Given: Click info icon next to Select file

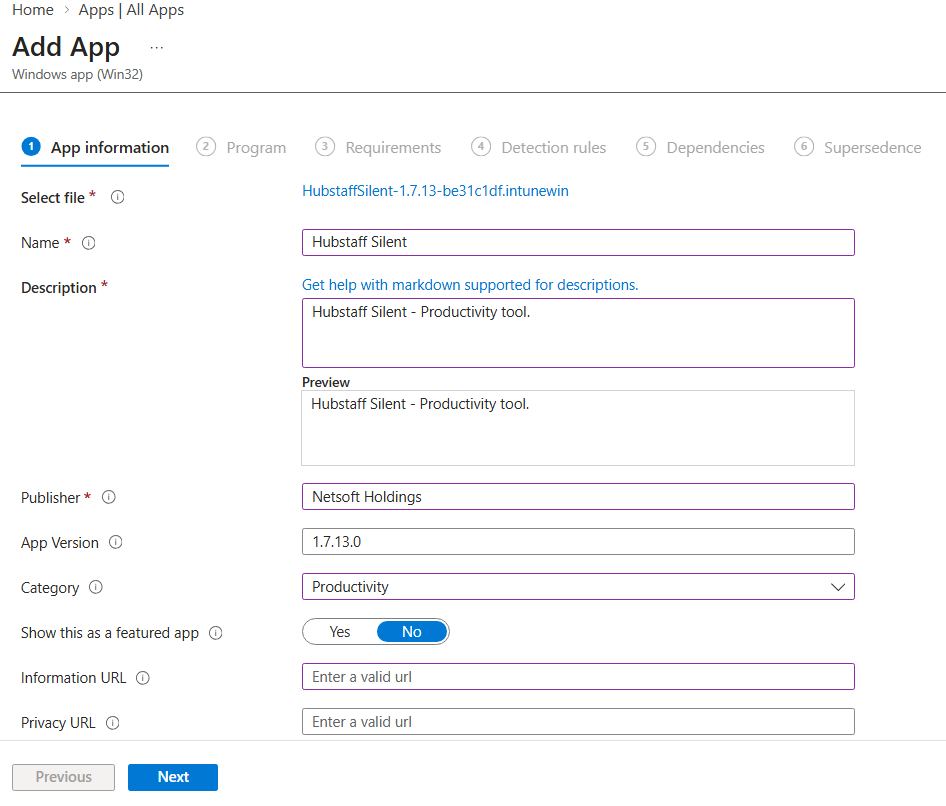Looking at the screenshot, I should pos(118,198).
